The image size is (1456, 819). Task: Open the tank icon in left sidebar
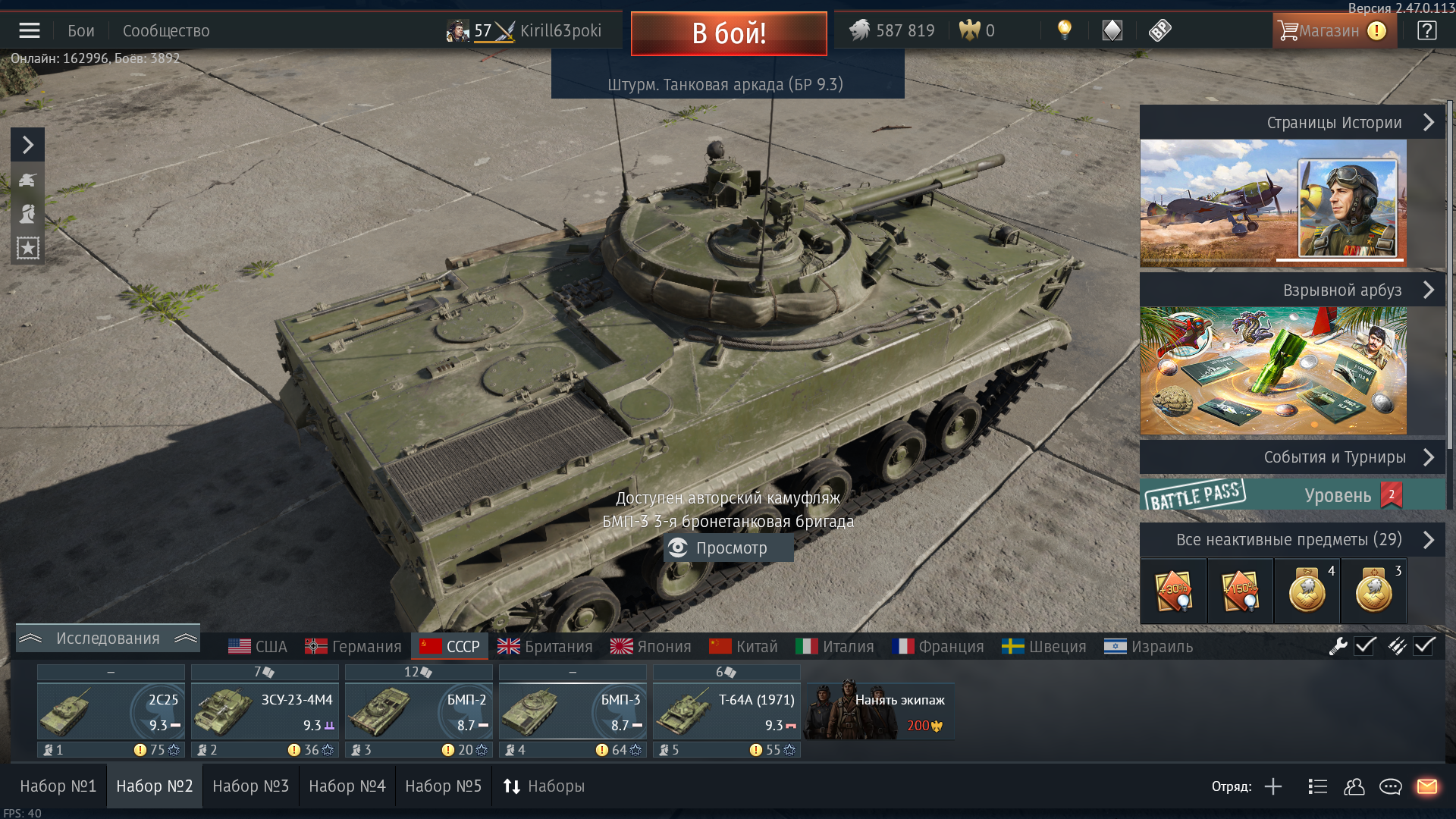(x=27, y=180)
